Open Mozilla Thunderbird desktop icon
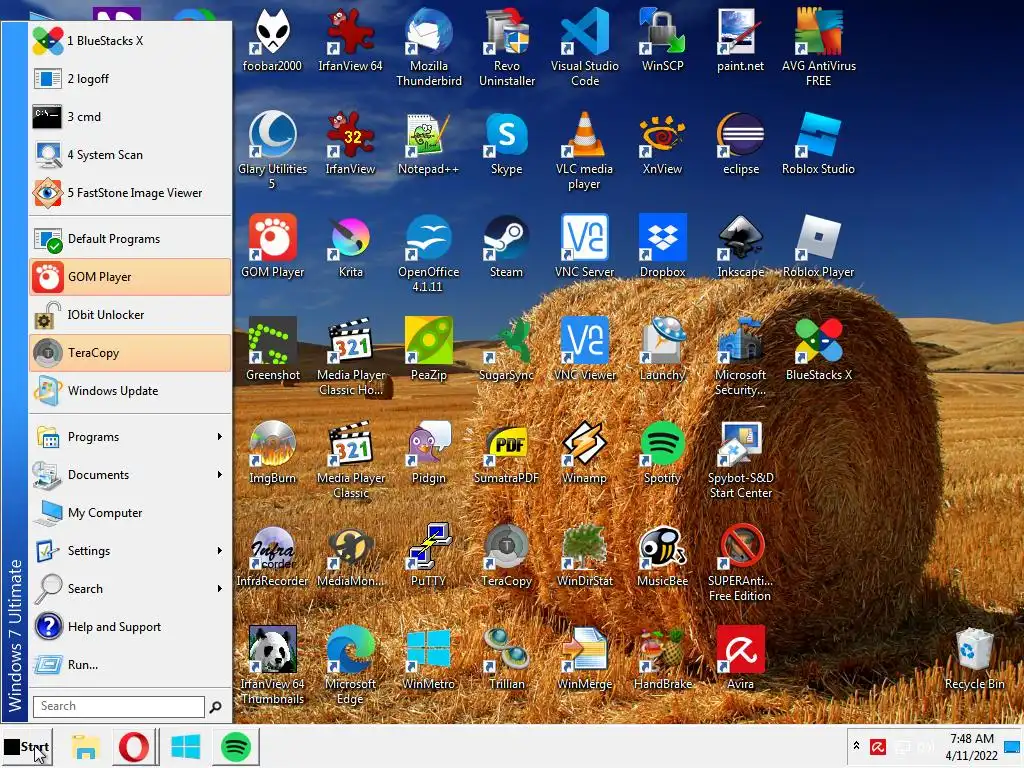 428,47
